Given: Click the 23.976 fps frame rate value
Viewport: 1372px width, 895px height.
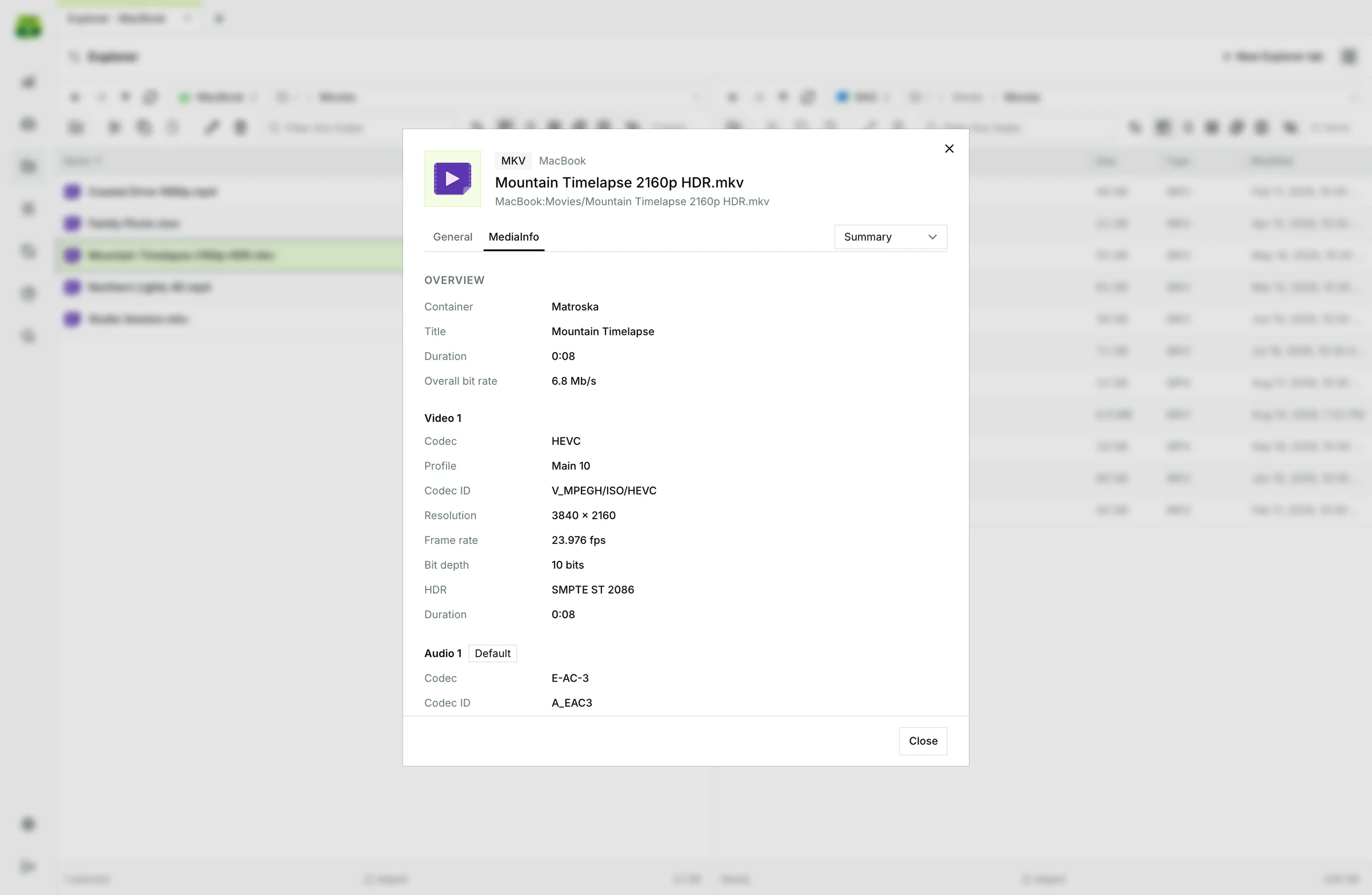Looking at the screenshot, I should [578, 540].
